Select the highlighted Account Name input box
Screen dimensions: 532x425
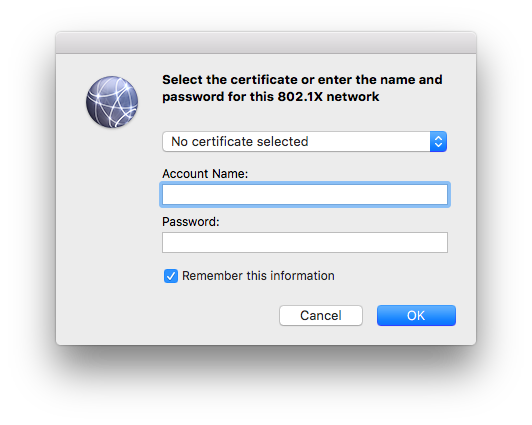(x=305, y=194)
